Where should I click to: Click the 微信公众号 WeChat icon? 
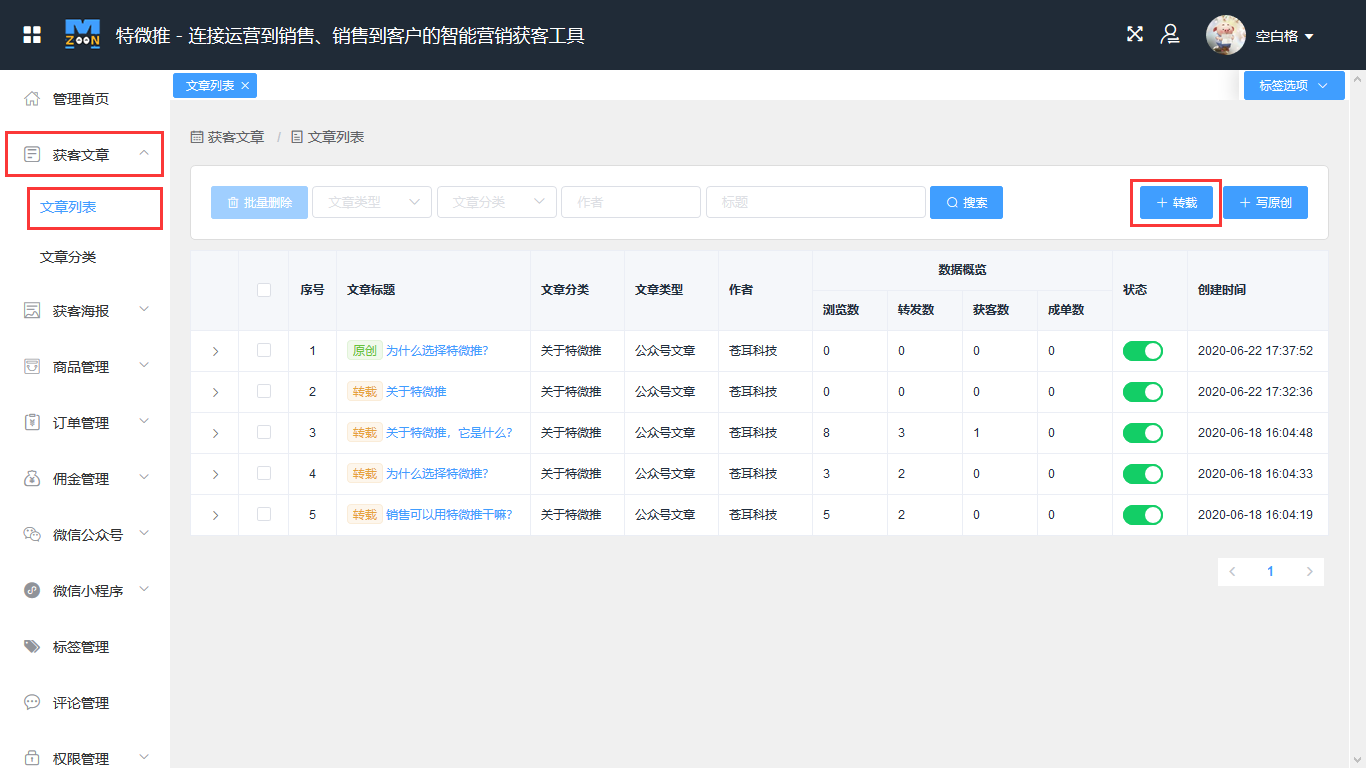pyautogui.click(x=32, y=535)
